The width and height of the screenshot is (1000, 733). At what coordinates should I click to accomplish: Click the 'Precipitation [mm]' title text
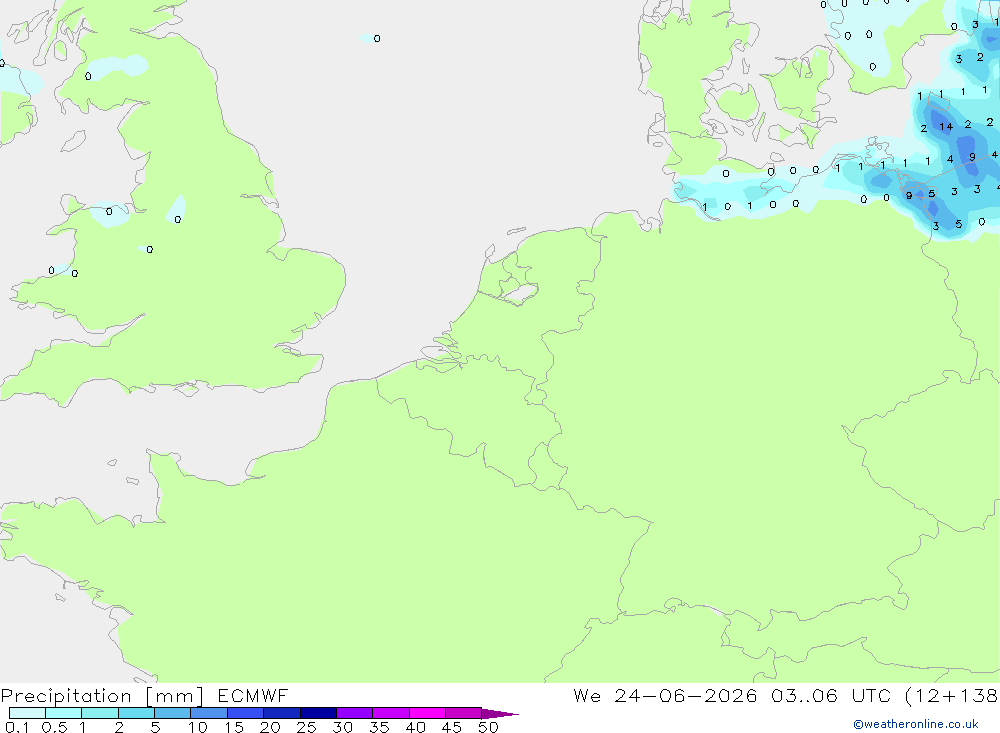pyautogui.click(x=102, y=696)
